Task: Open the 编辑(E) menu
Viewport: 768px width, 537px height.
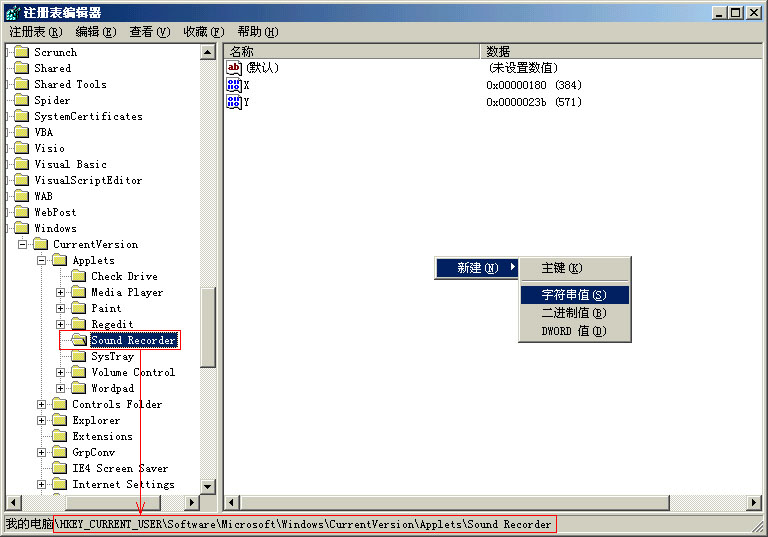Action: [x=96, y=32]
